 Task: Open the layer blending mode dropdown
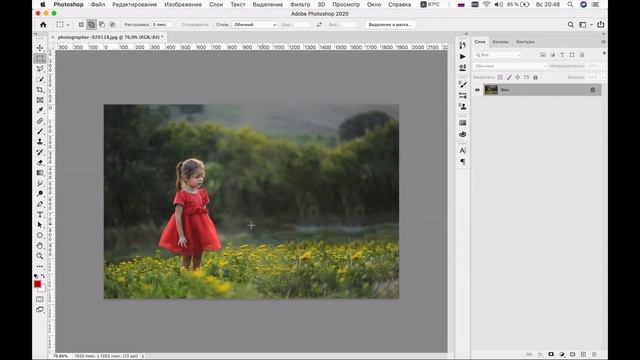click(510, 66)
